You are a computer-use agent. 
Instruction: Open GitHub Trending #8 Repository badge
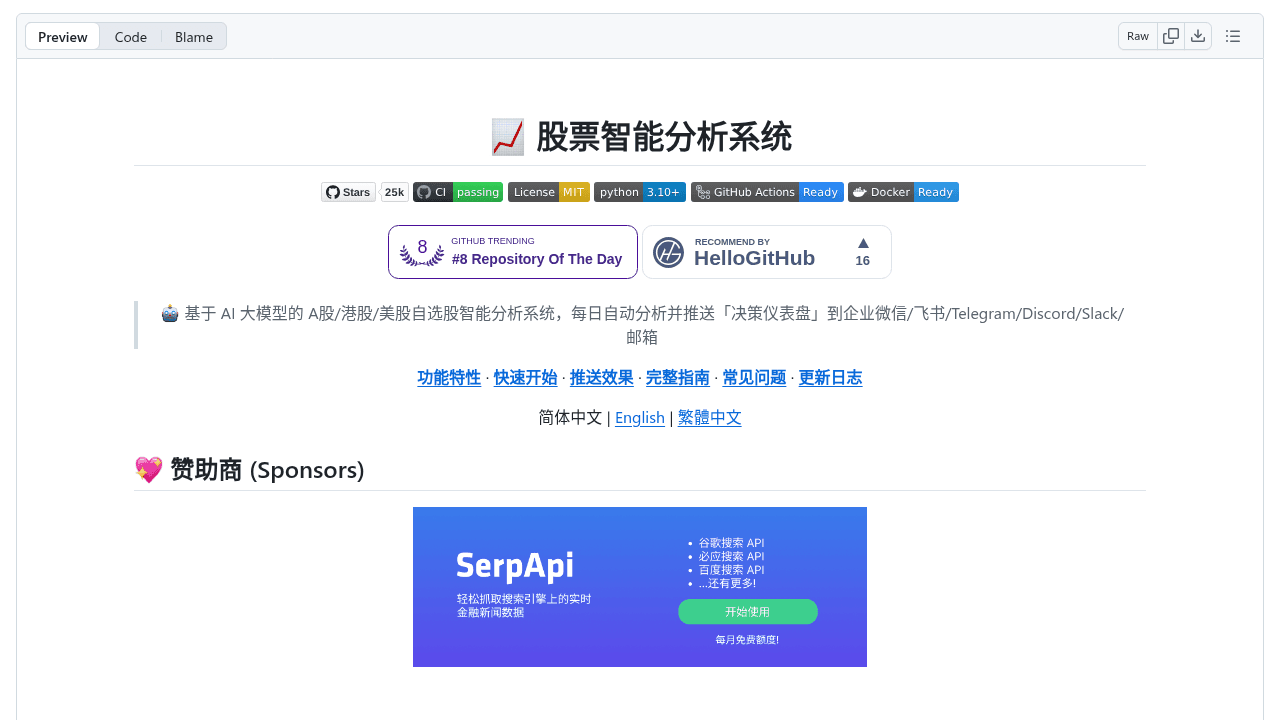click(x=513, y=252)
